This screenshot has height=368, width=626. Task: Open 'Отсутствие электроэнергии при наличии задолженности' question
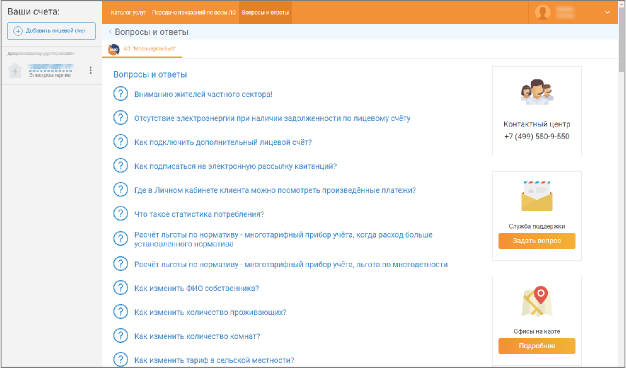(x=272, y=118)
